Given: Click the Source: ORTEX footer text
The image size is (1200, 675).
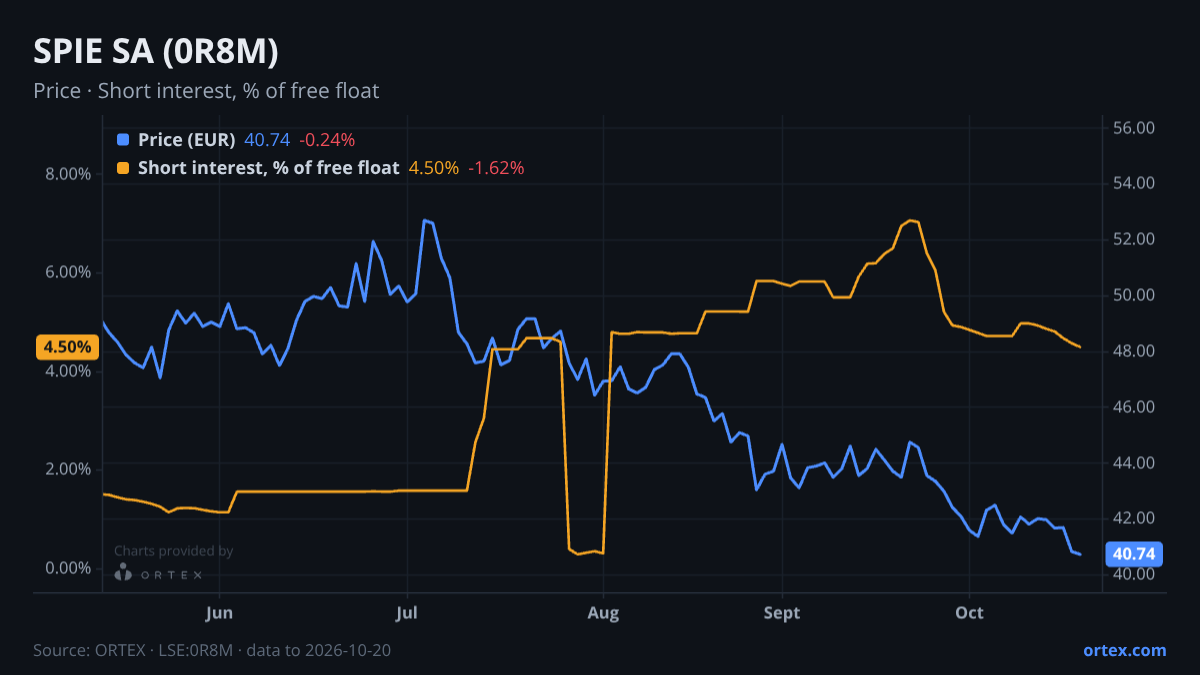Looking at the screenshot, I should tap(212, 650).
